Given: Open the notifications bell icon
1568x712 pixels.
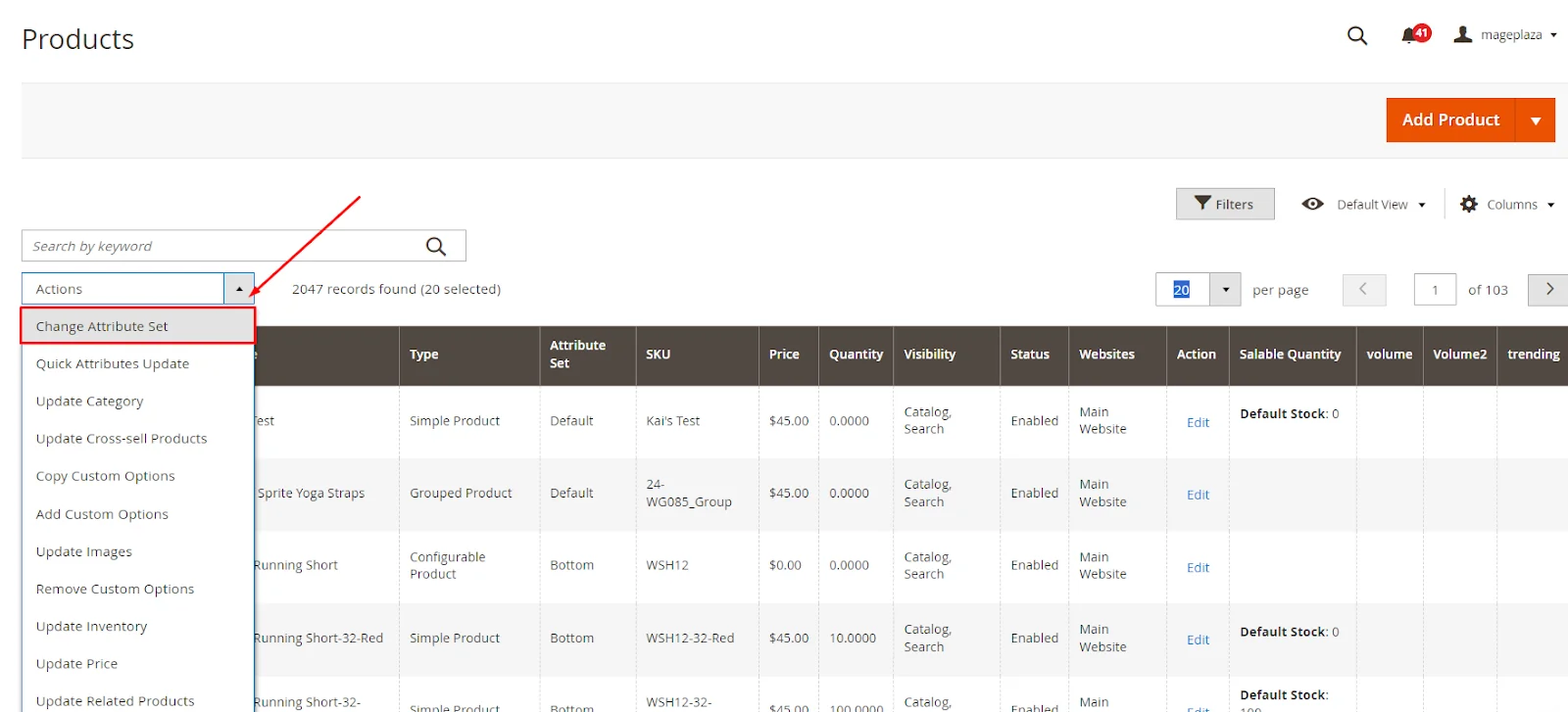Looking at the screenshot, I should tap(1409, 35).
